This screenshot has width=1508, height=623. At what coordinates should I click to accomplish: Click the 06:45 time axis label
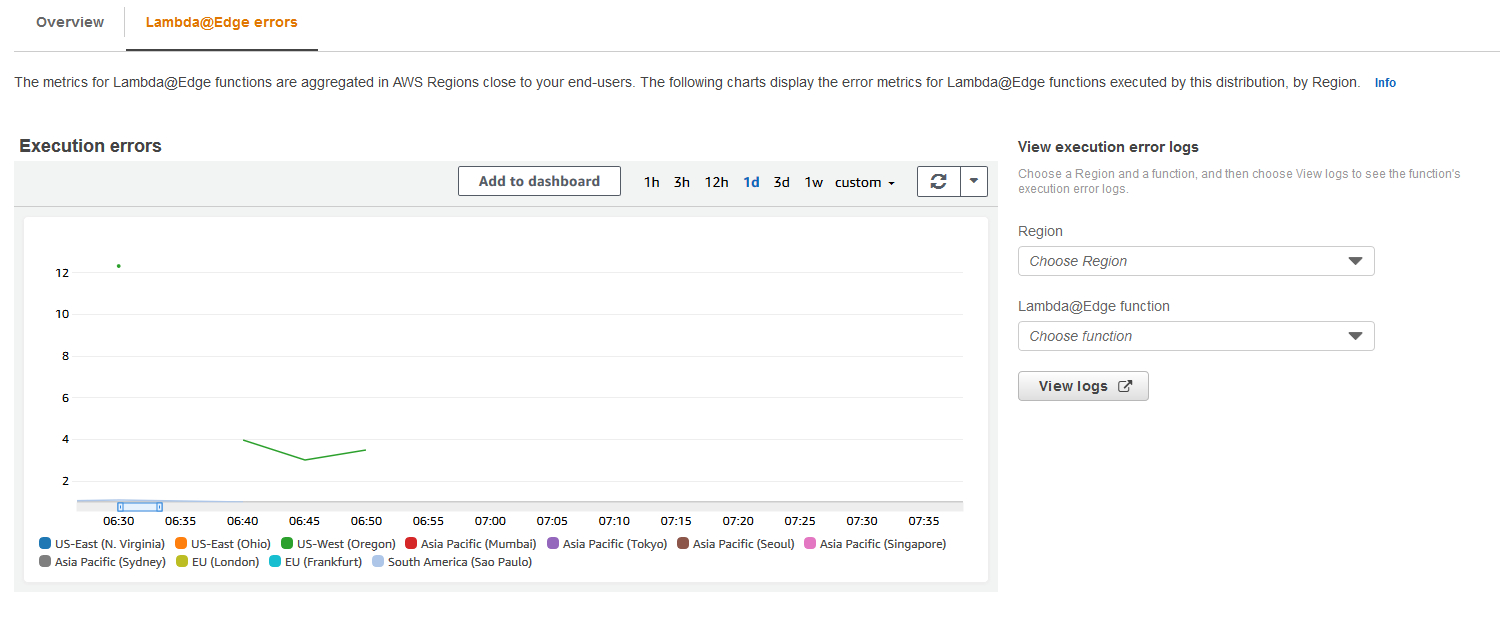(x=305, y=521)
